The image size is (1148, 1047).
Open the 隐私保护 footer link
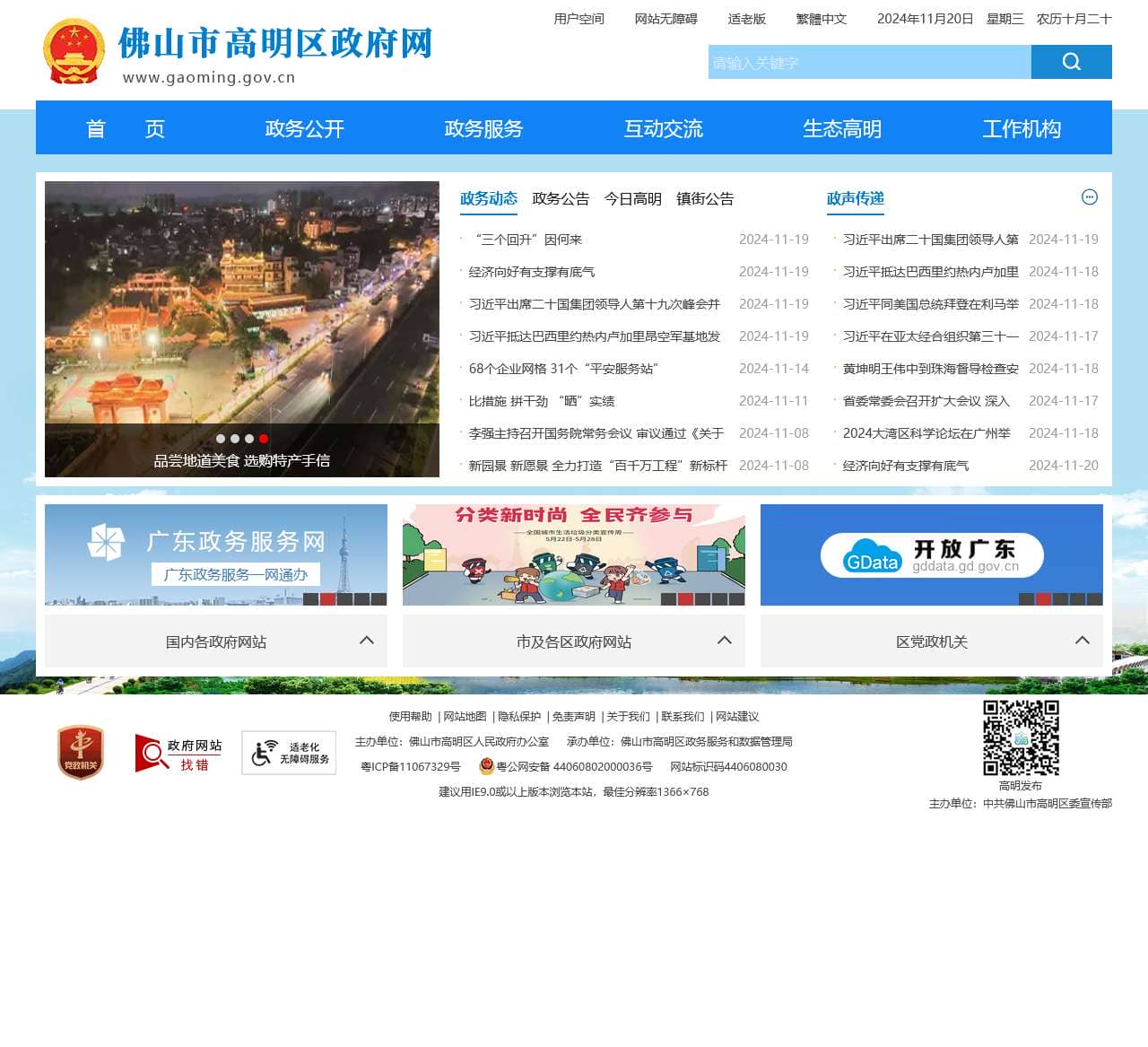coord(520,717)
